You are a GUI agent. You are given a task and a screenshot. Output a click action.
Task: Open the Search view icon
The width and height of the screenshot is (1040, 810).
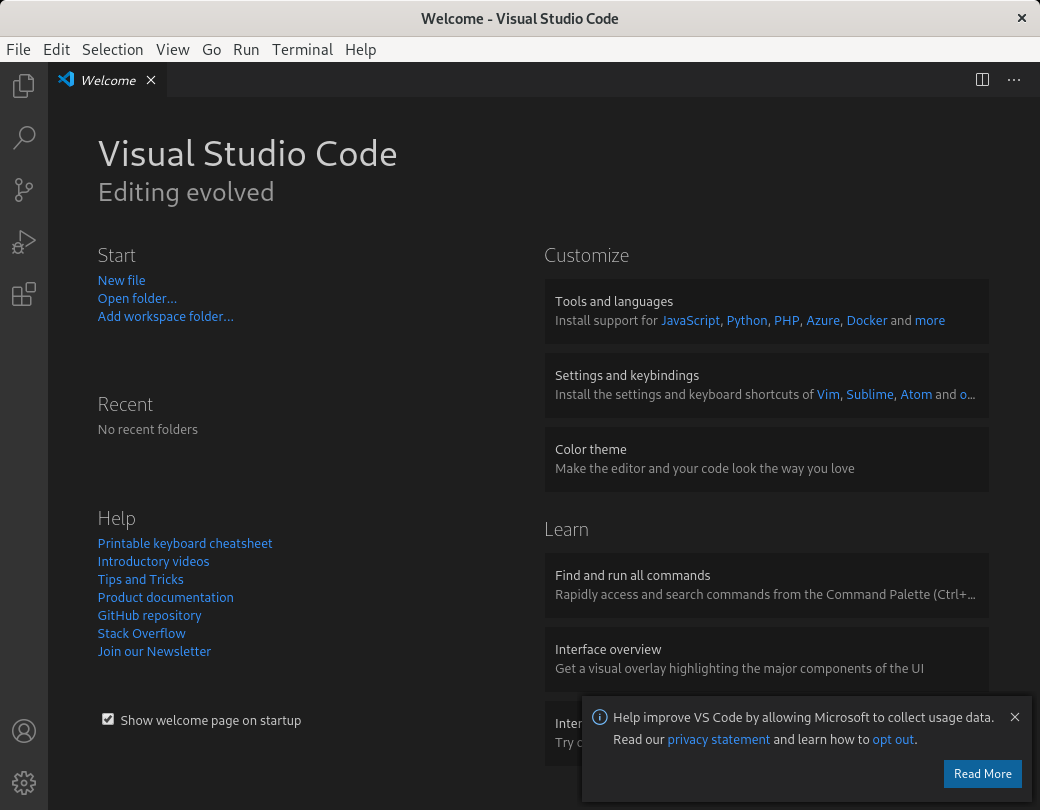tap(24, 137)
